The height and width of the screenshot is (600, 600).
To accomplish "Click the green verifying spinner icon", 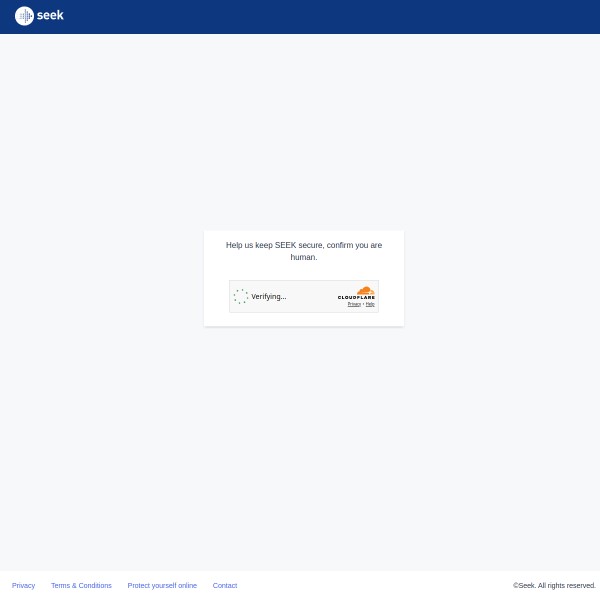I will tap(240, 296).
